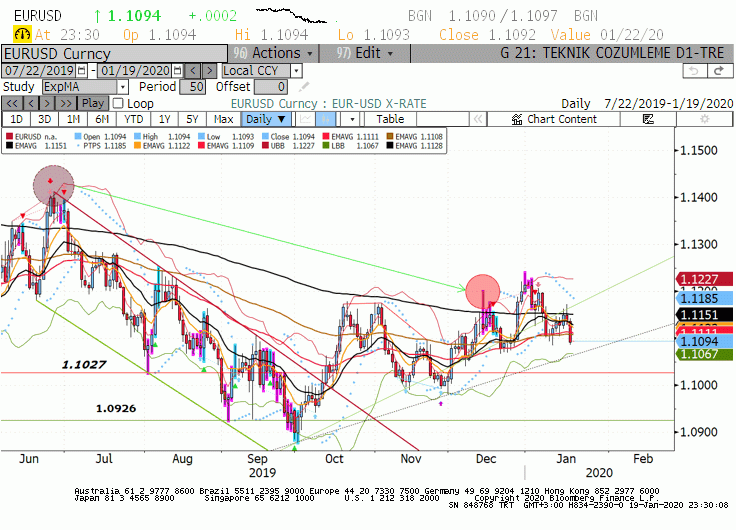Screen dimensions: 736x530
Task: Click the black 1.1151 EMAVG price tag
Action: coord(703,315)
